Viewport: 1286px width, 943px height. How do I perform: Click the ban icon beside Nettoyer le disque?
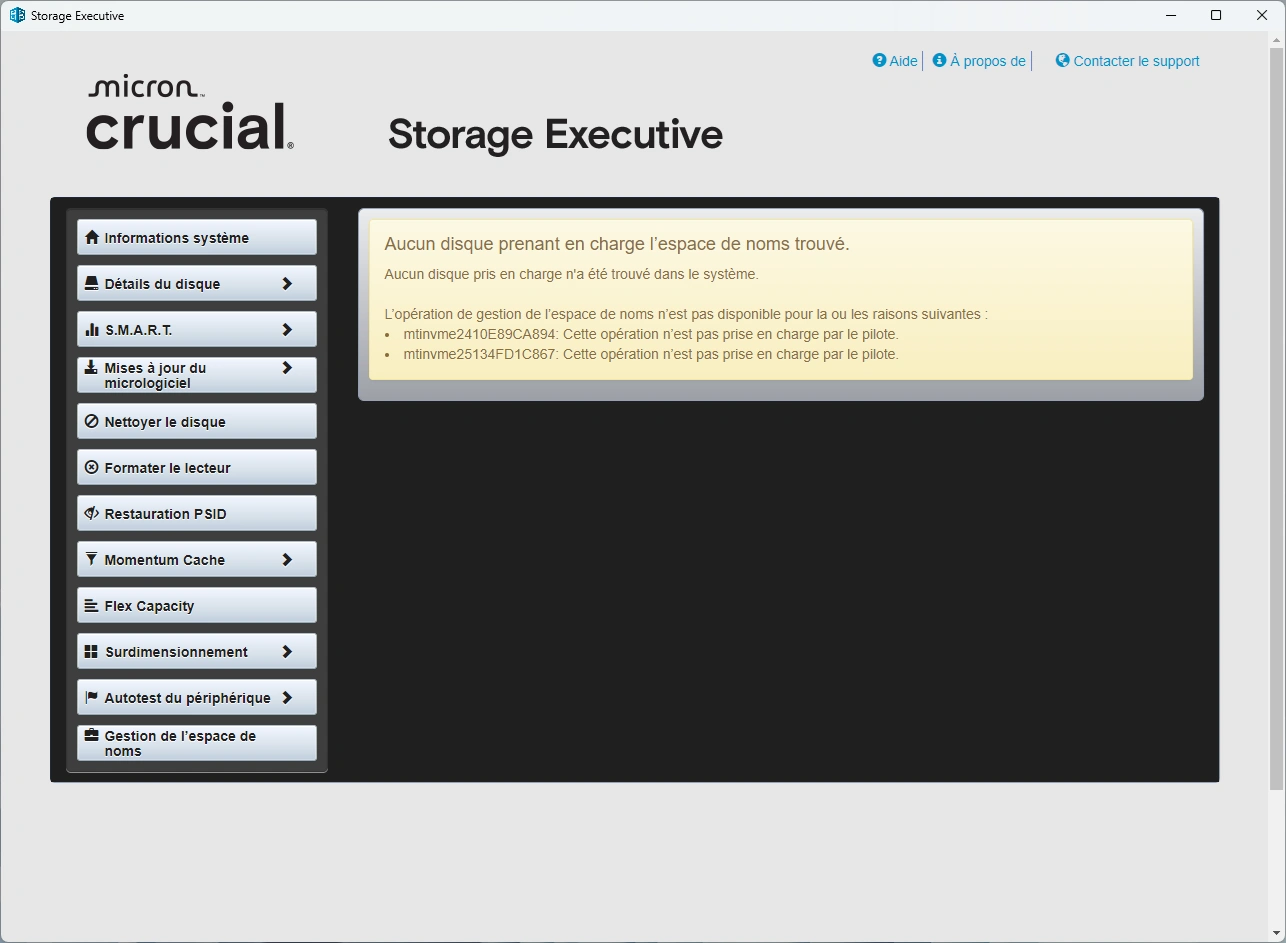[92, 421]
